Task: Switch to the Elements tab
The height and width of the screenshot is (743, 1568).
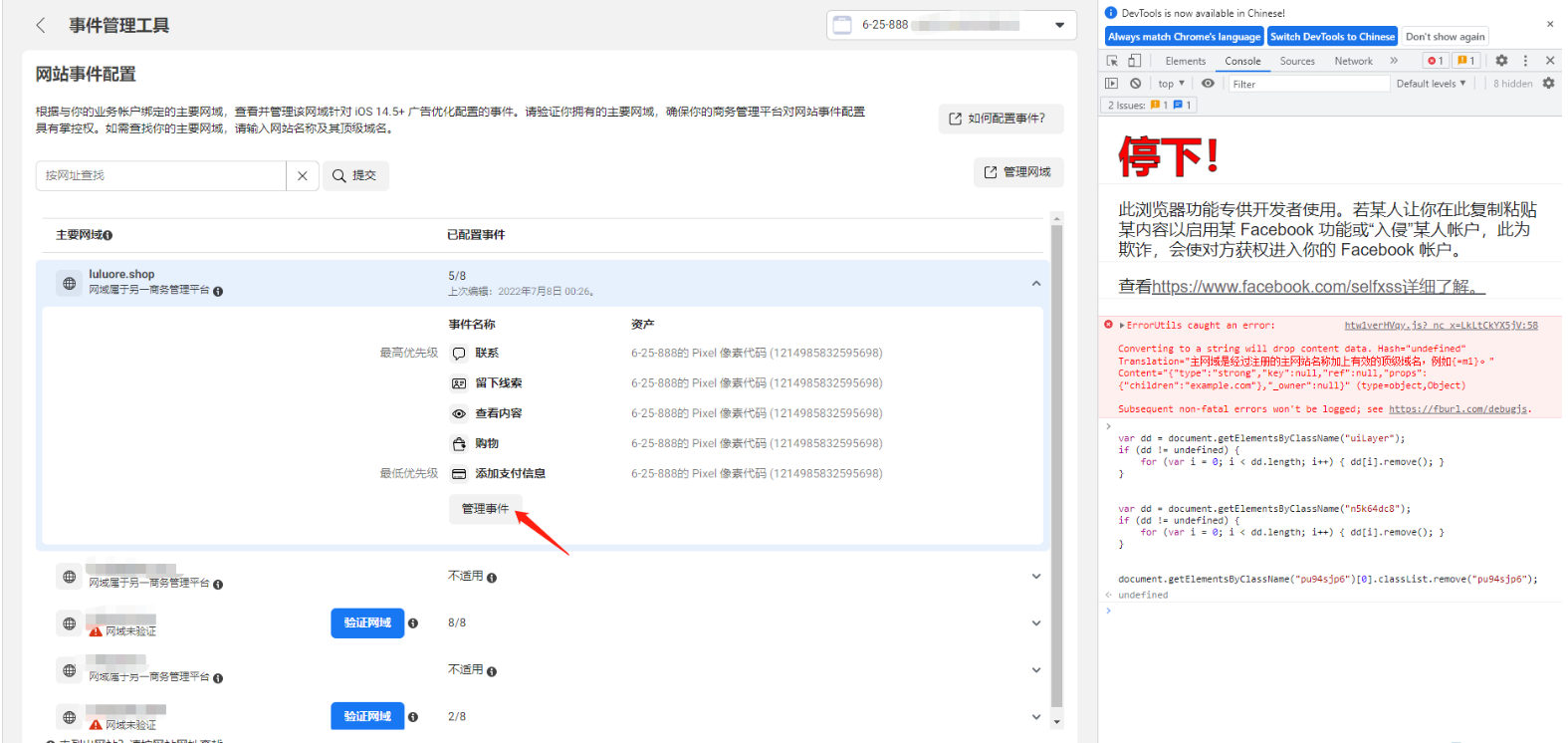Action: point(1185,61)
